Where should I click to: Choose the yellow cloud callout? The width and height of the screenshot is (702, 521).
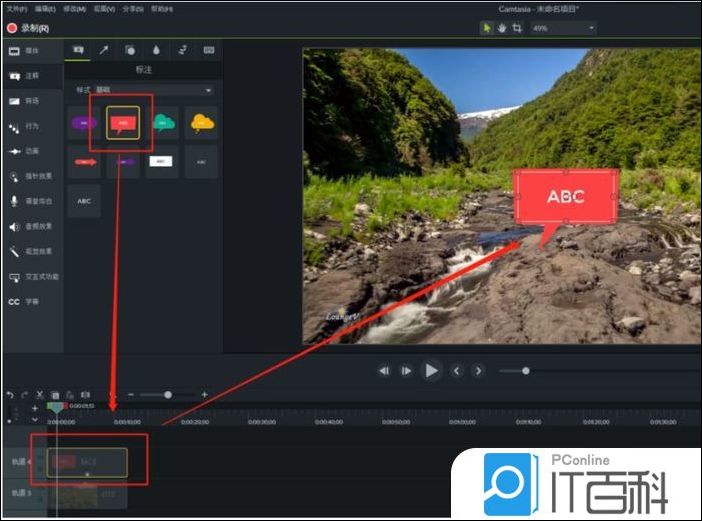(x=201, y=123)
